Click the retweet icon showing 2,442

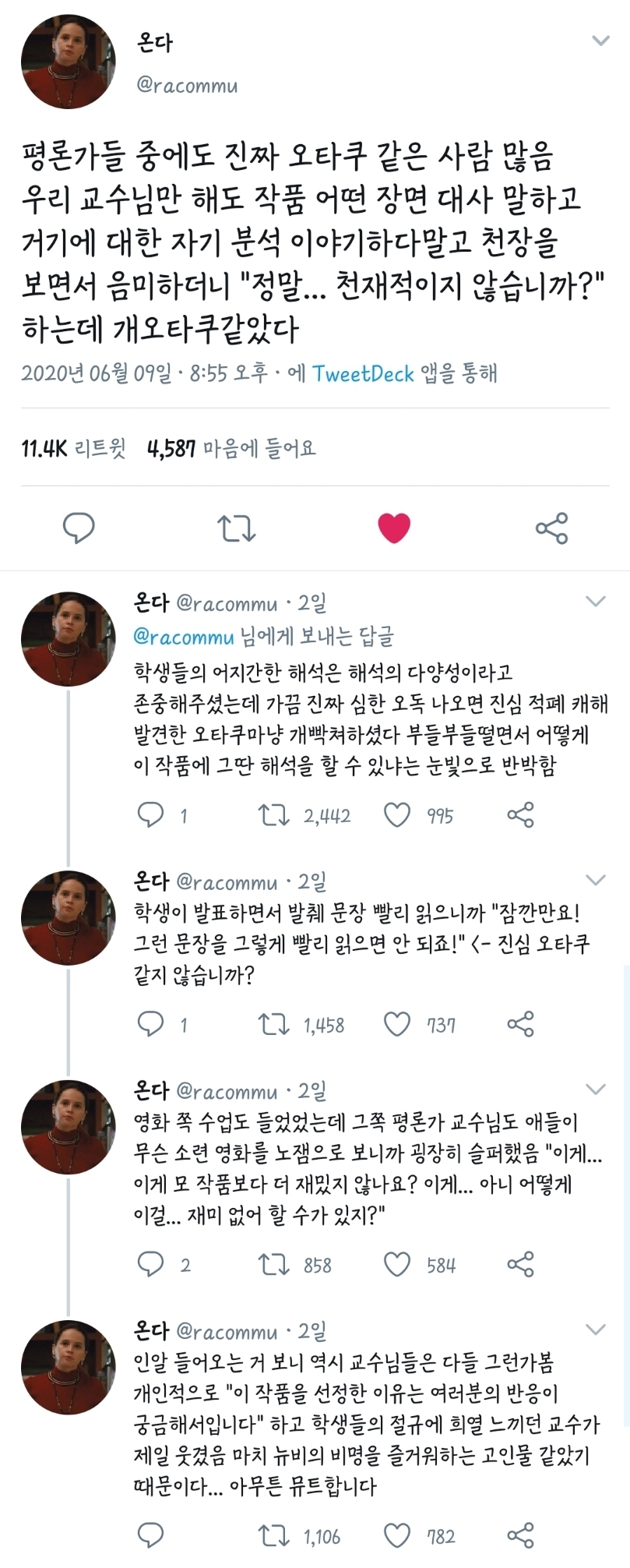click(273, 815)
